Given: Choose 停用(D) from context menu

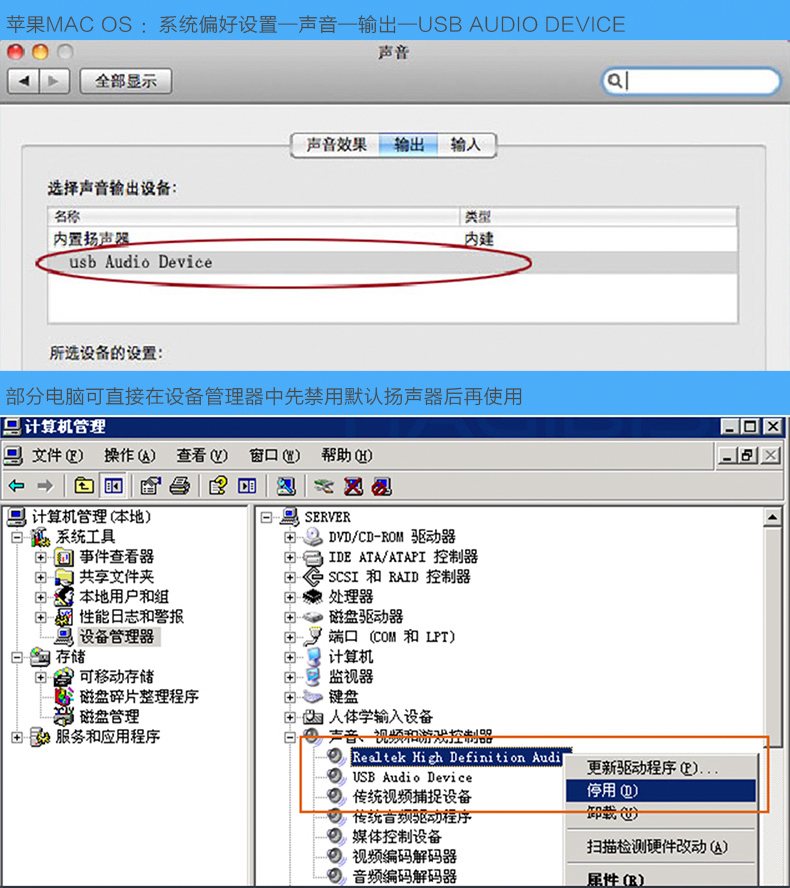Looking at the screenshot, I should (660, 791).
